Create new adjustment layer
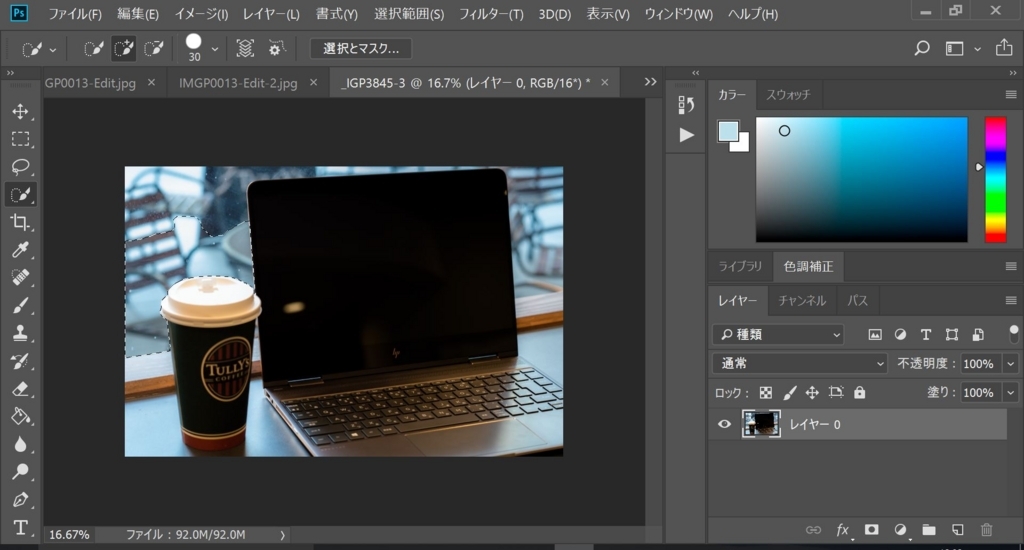This screenshot has height=550, width=1024. pos(901,530)
